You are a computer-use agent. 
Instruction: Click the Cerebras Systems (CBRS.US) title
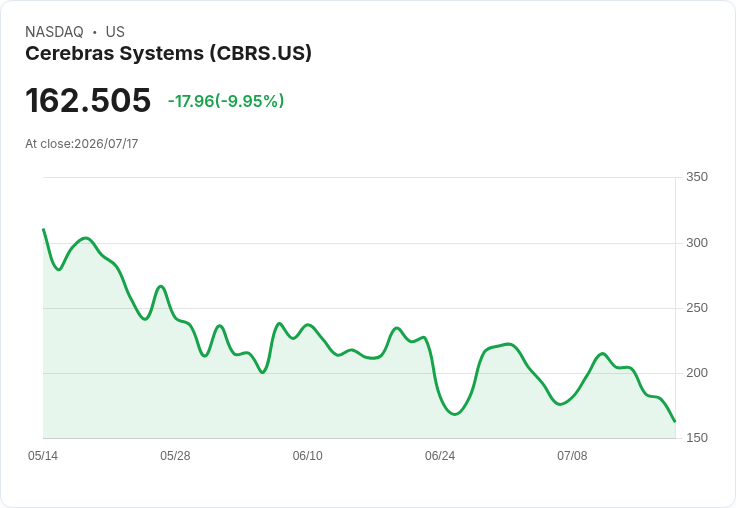pos(169,53)
